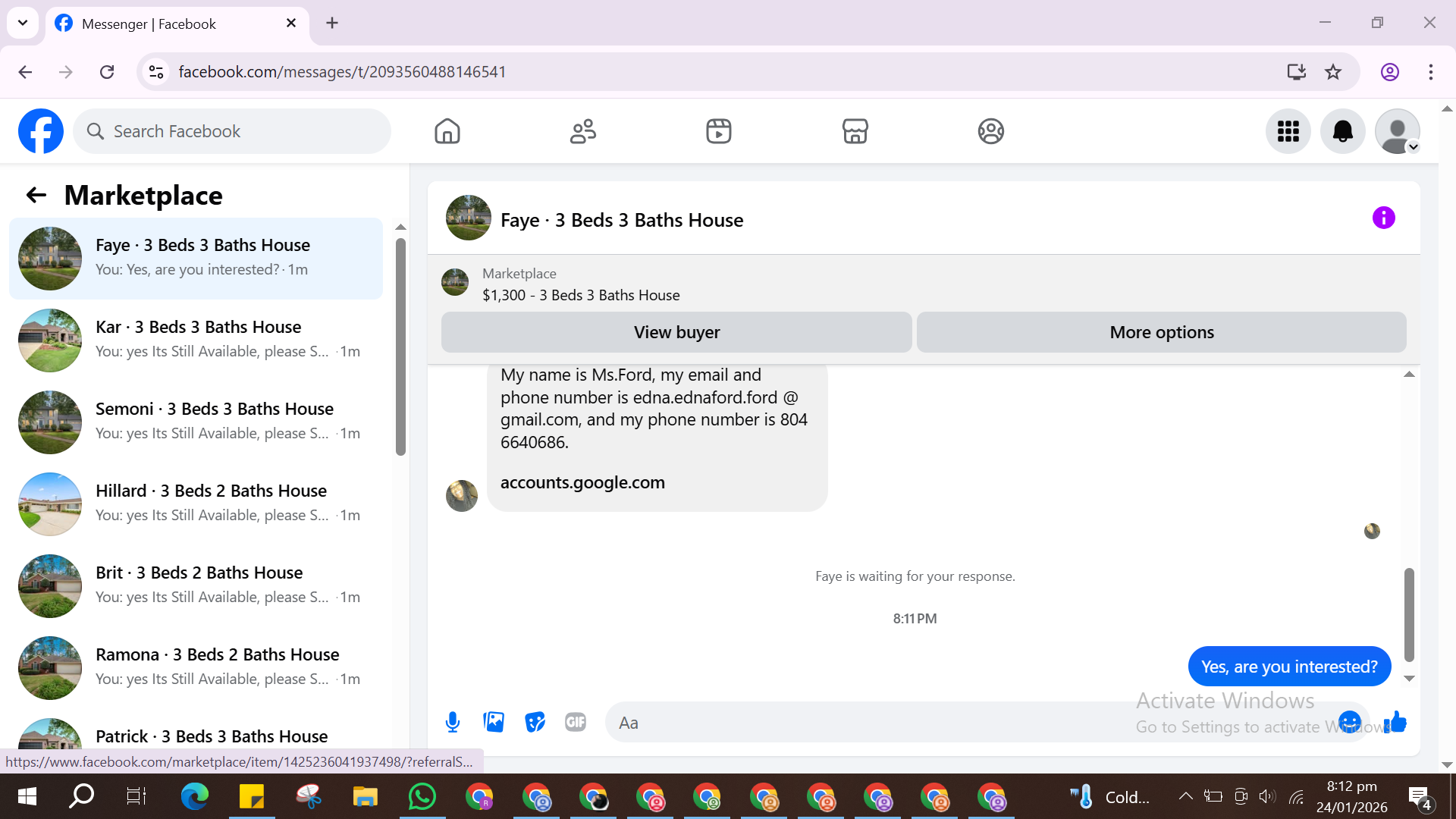Open conversation information icon

coord(1383,218)
